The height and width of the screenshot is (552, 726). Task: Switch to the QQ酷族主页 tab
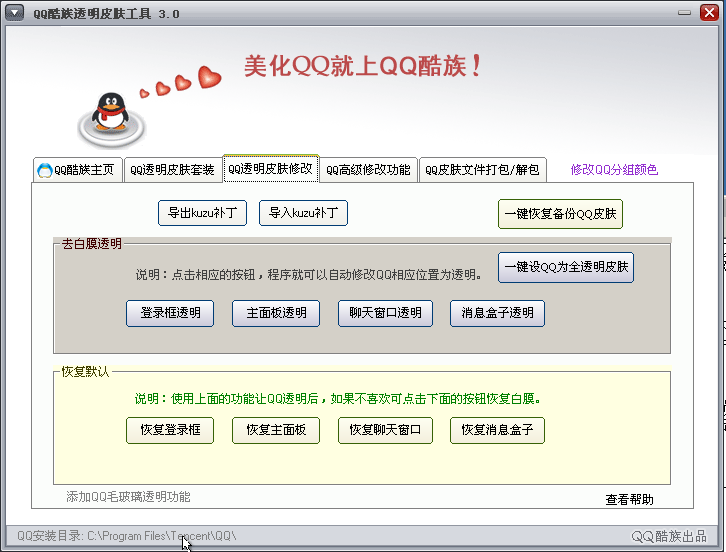[78, 170]
